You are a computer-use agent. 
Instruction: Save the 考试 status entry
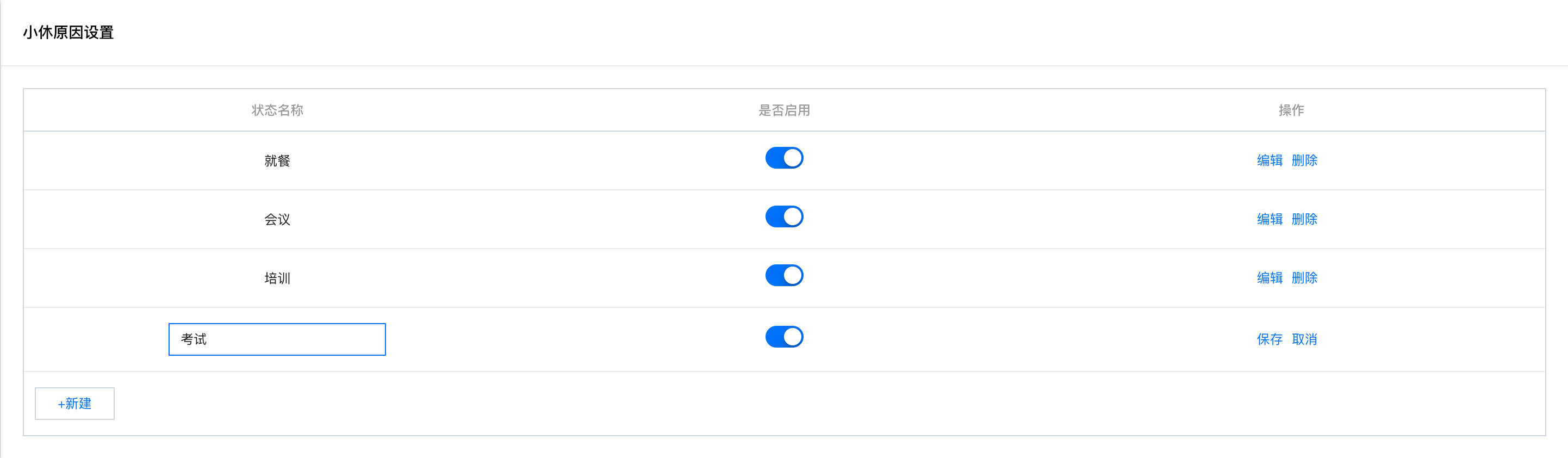1269,339
